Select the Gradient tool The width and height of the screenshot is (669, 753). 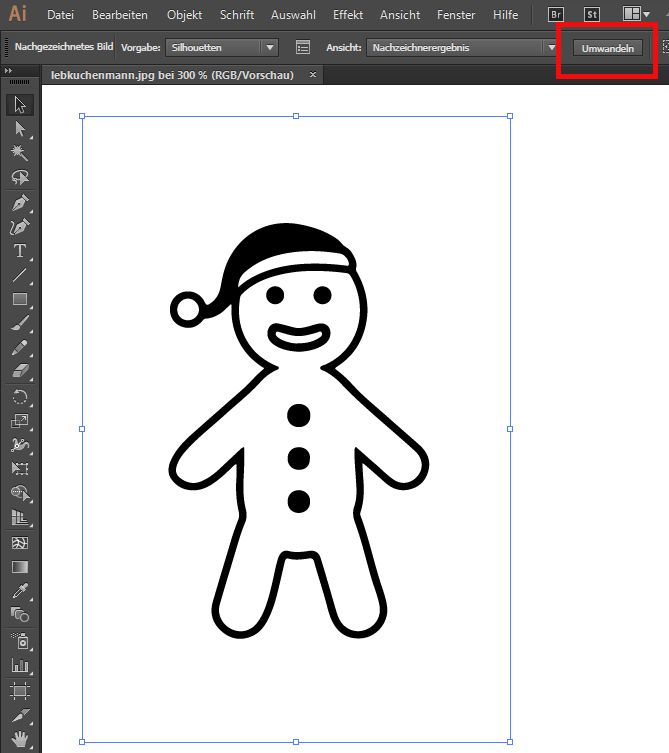(x=19, y=567)
